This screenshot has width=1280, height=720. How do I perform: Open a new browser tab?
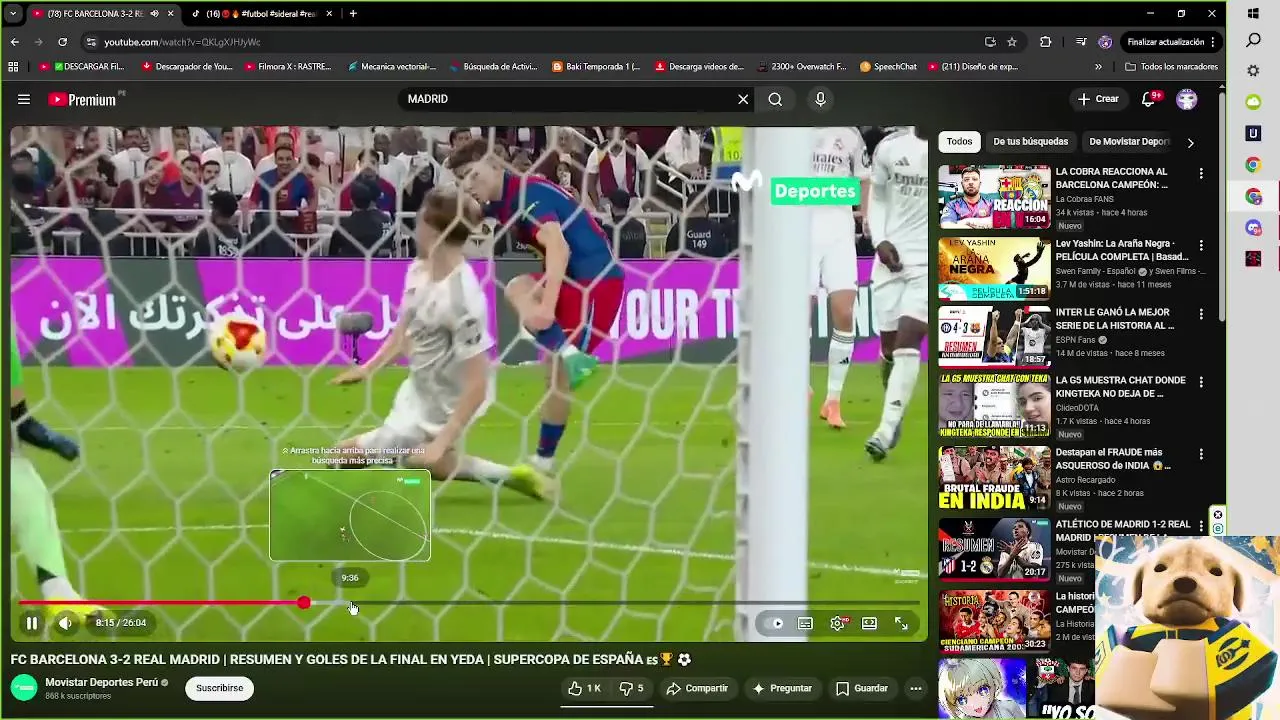(x=353, y=14)
